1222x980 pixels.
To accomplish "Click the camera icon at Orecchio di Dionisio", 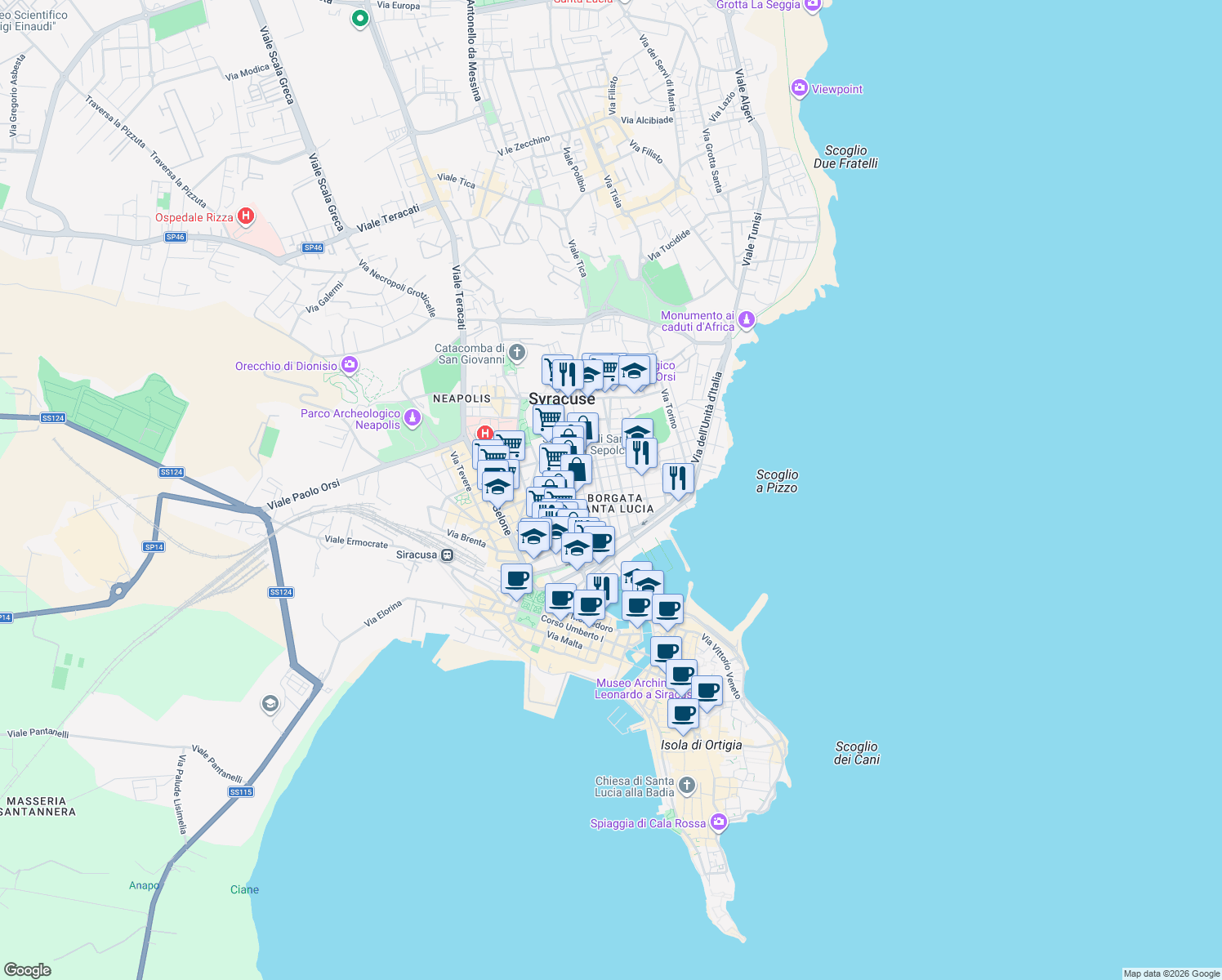I will (x=349, y=364).
